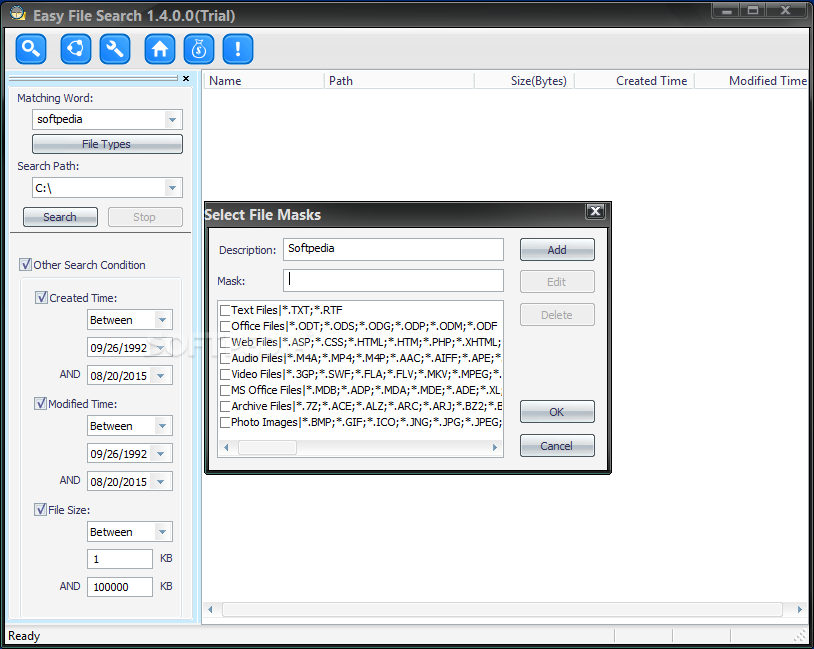Check the Photo Images mask checkbox

[x=225, y=423]
